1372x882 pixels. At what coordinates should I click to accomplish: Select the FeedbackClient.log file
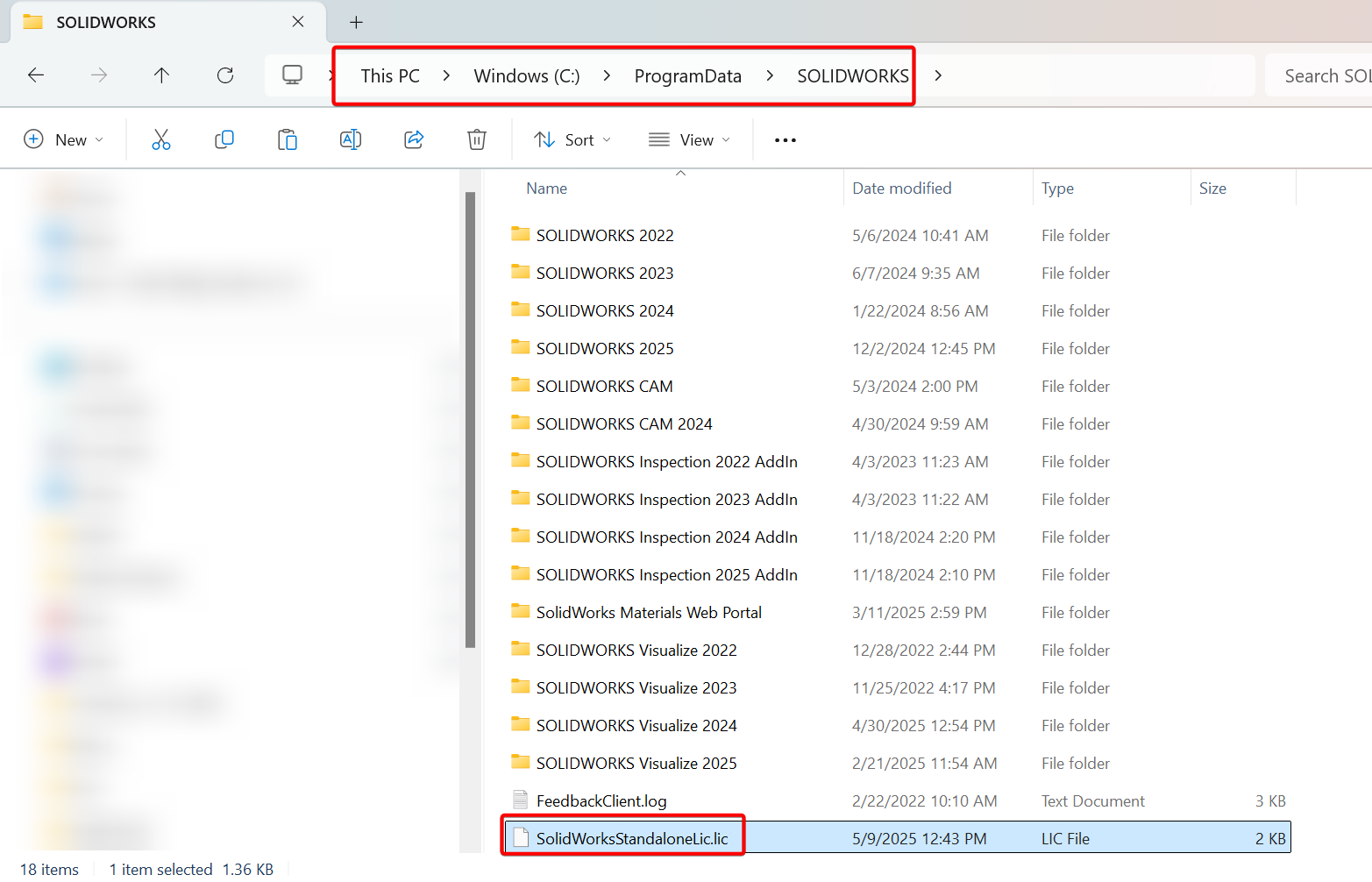[x=601, y=801]
